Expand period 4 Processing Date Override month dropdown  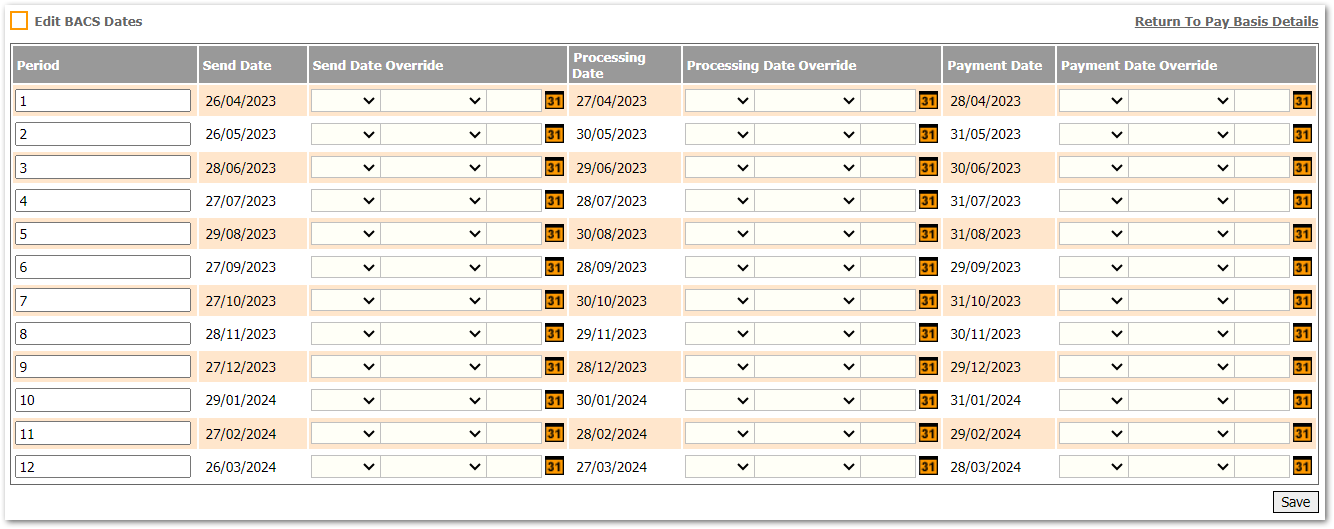[x=807, y=201]
